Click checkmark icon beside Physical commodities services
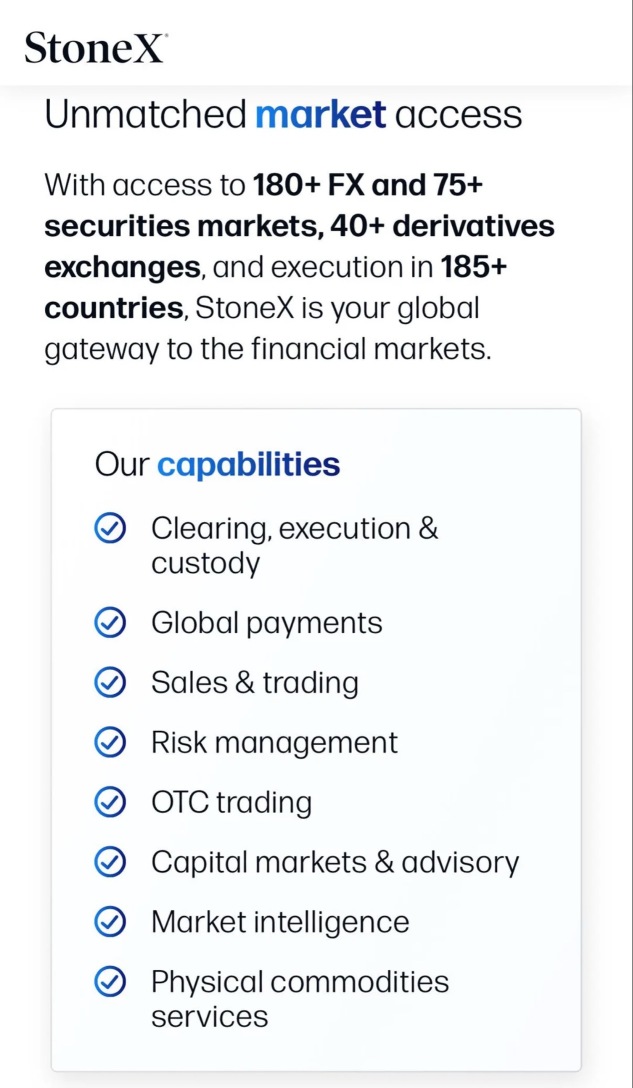Screen dimensions: 633x1088 (x=109, y=982)
